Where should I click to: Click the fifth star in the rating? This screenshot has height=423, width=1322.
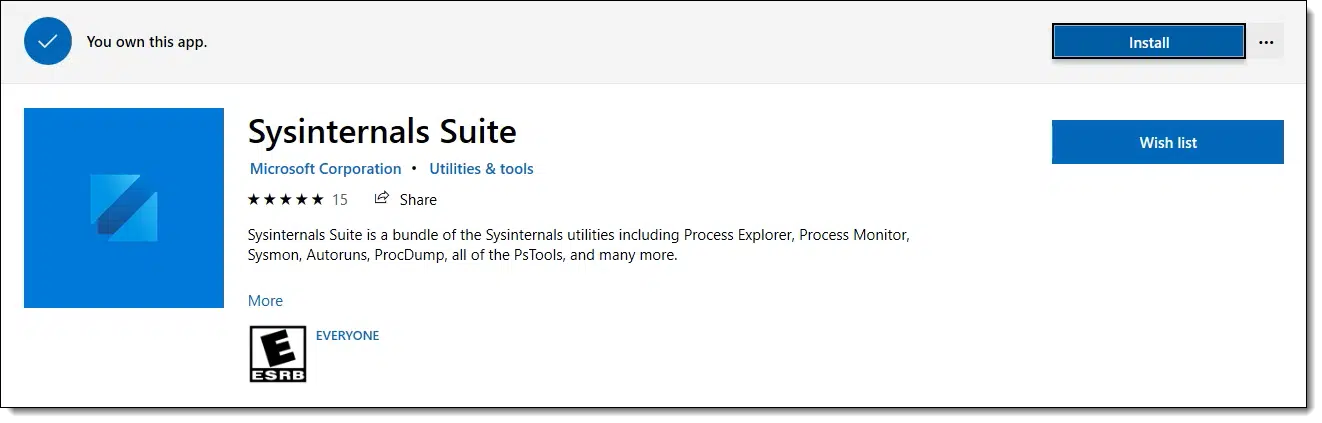pyautogui.click(x=317, y=199)
